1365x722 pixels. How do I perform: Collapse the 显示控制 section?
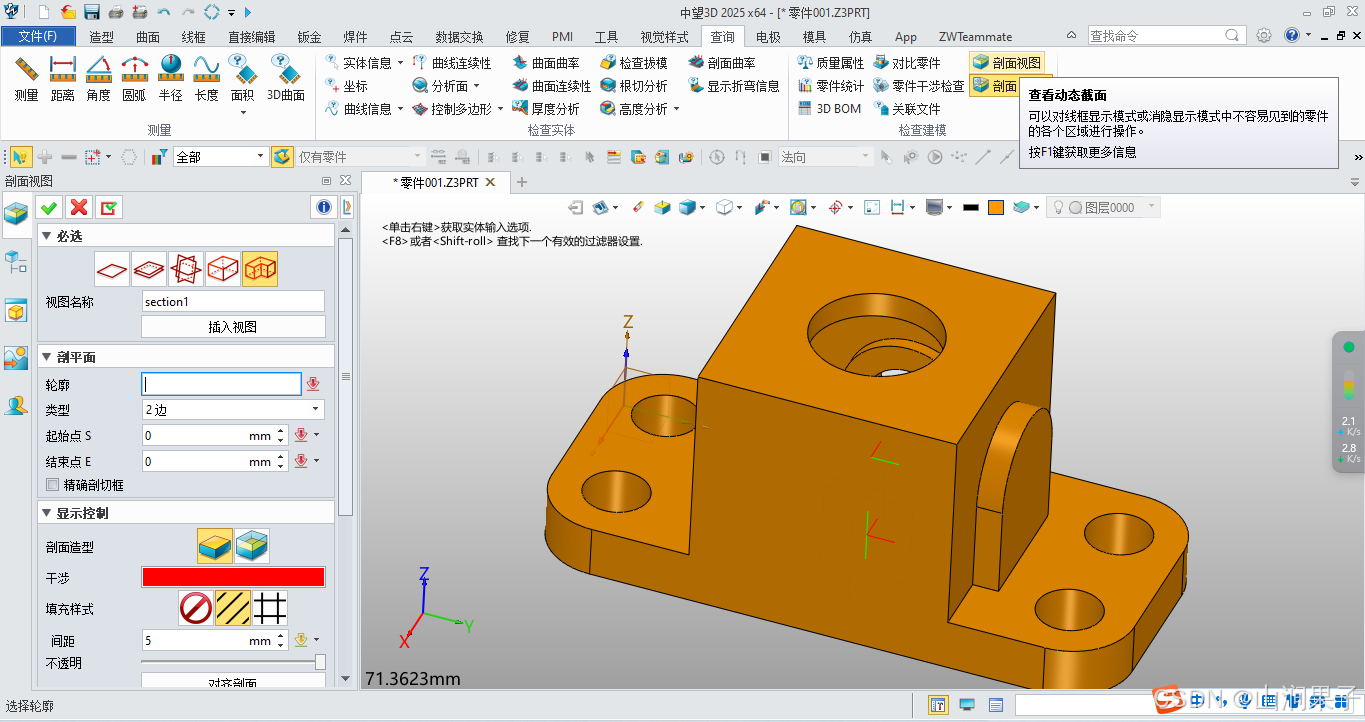46,513
